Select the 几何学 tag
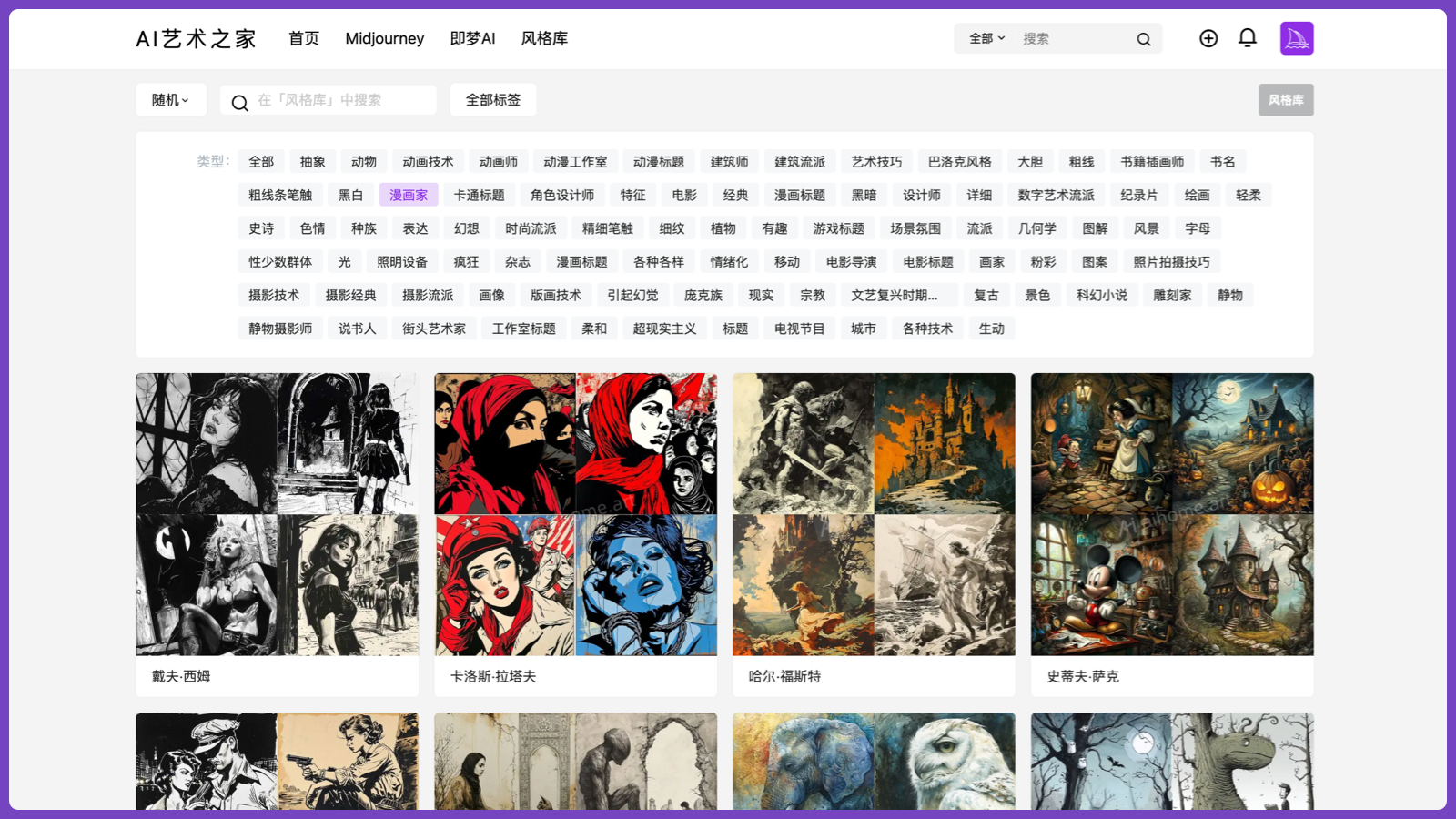The height and width of the screenshot is (819, 1456). [1037, 228]
